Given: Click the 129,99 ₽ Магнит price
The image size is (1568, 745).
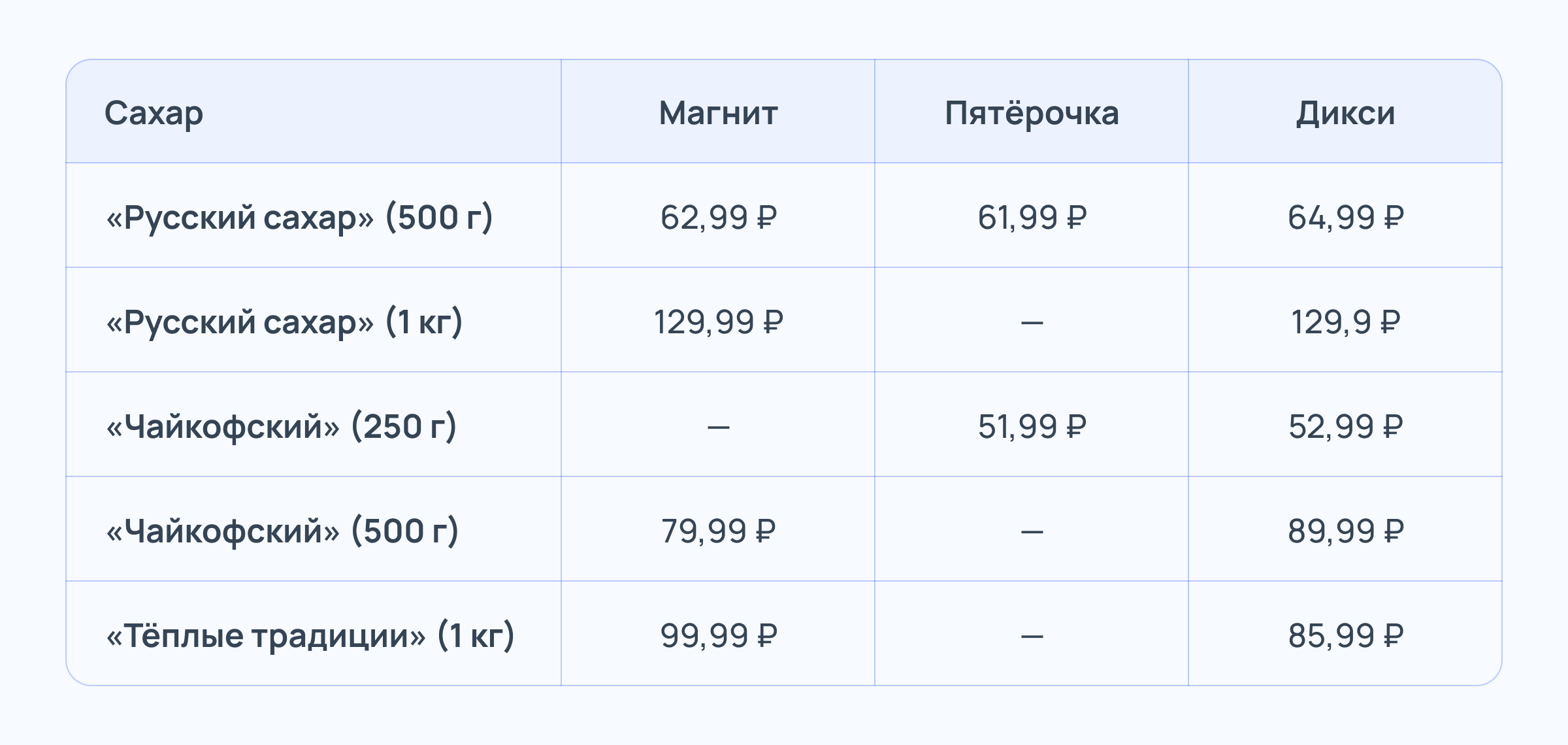Looking at the screenshot, I should pos(718,322).
